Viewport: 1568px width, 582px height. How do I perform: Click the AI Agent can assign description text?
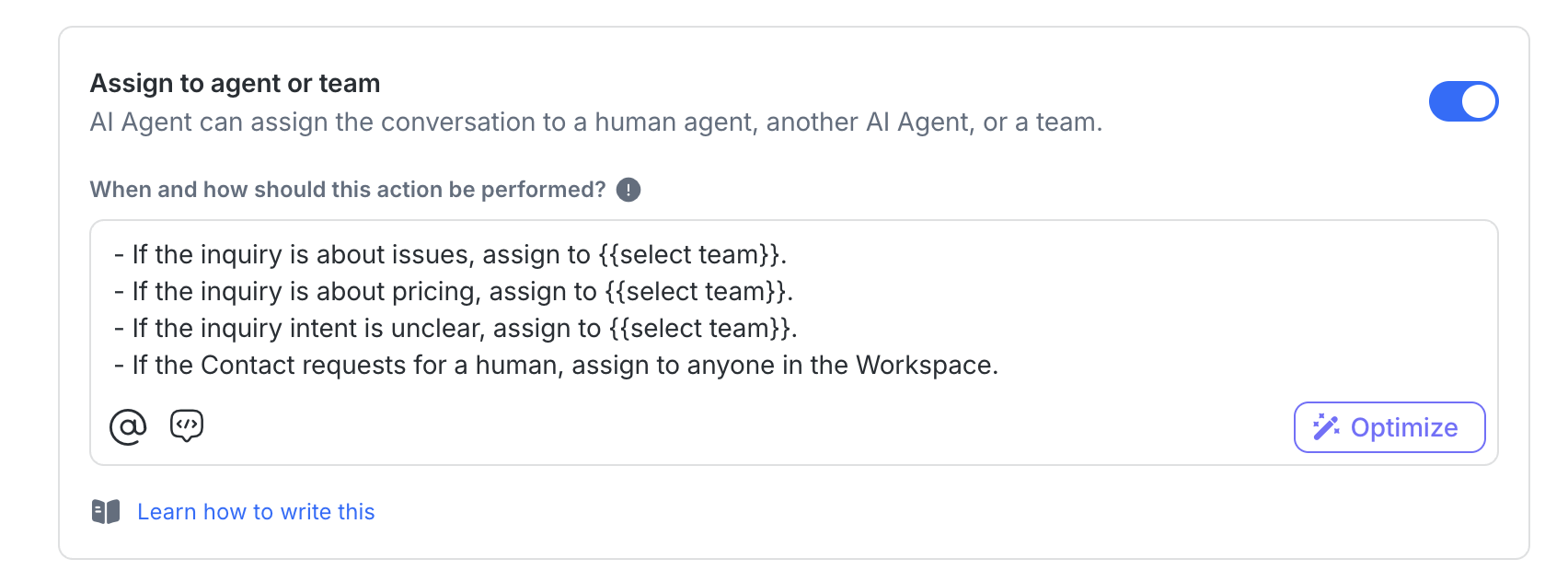pyautogui.click(x=595, y=122)
